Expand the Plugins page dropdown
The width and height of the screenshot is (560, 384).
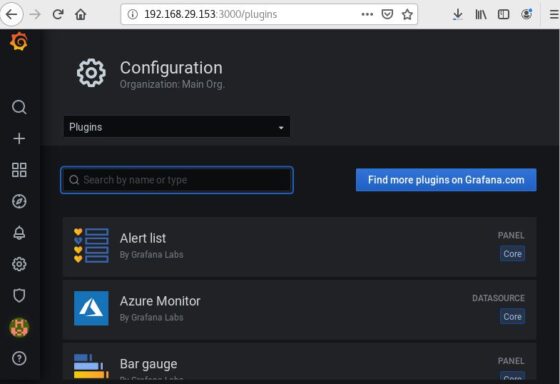tap(177, 127)
